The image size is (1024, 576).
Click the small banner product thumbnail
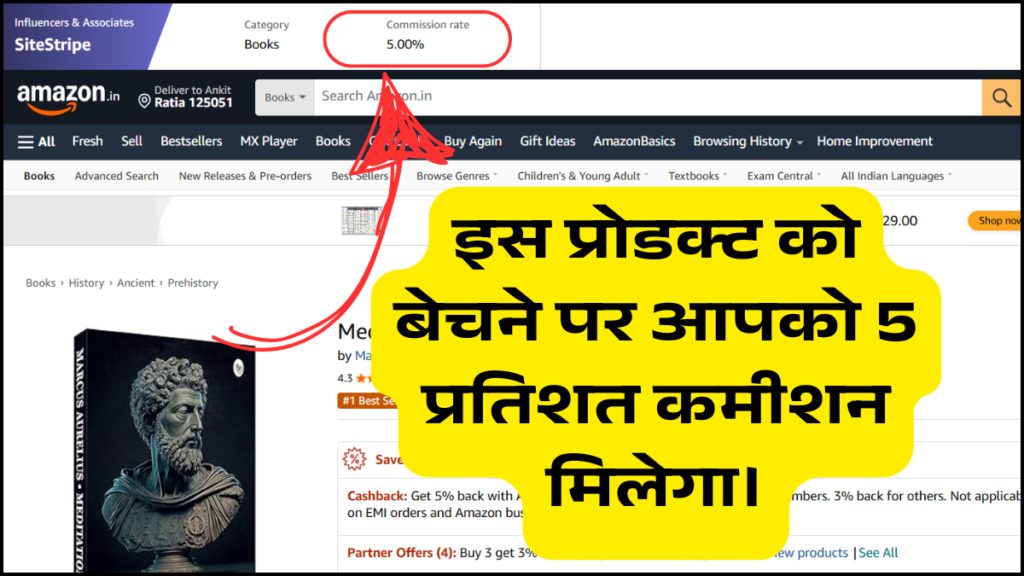362,221
